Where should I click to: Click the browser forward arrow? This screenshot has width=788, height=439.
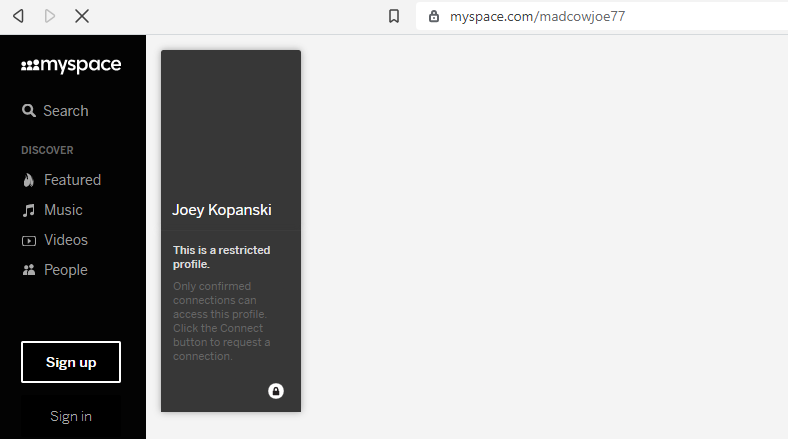[50, 16]
